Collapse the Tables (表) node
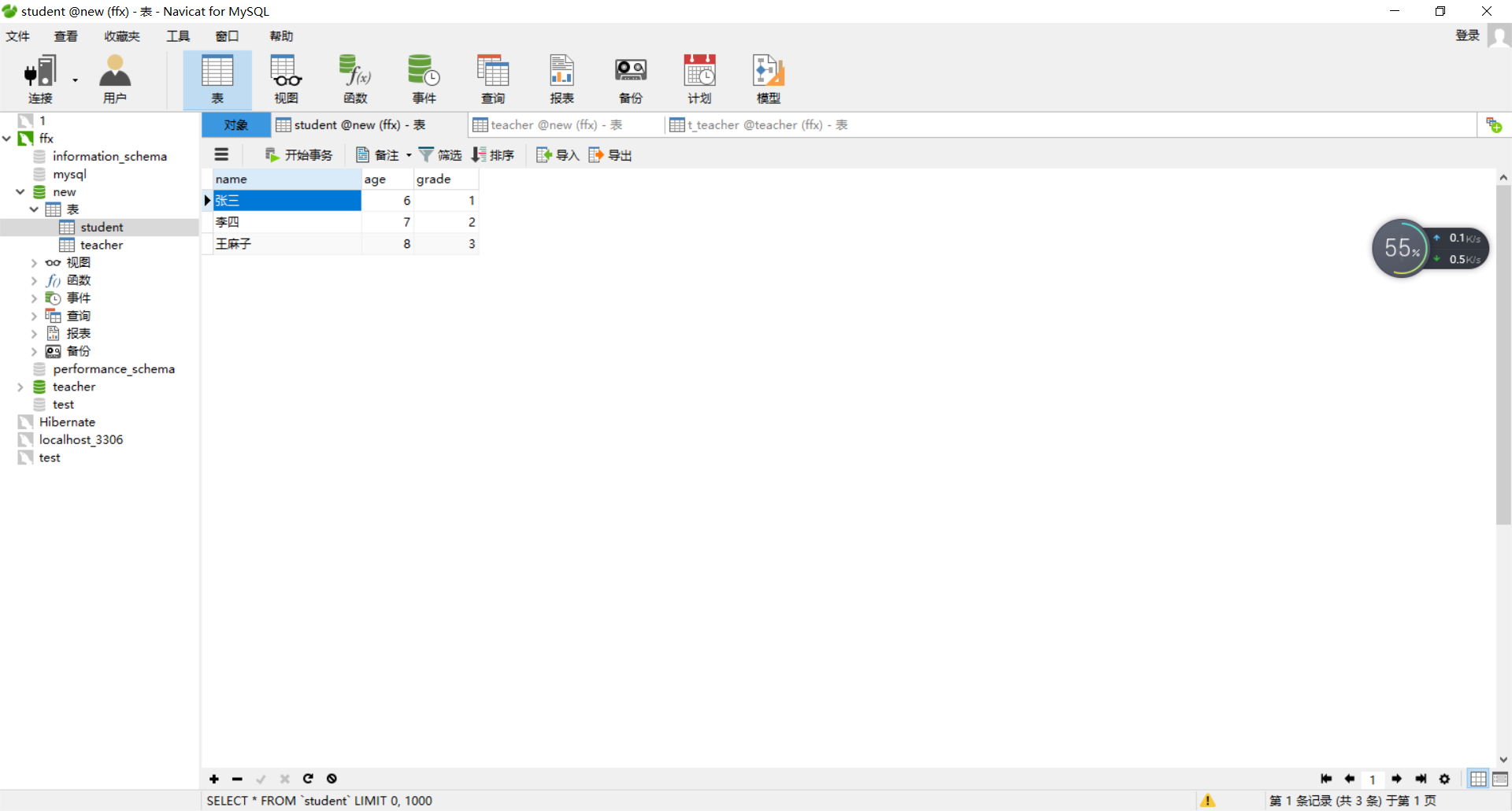Viewport: 1512px width, 811px height. point(34,209)
